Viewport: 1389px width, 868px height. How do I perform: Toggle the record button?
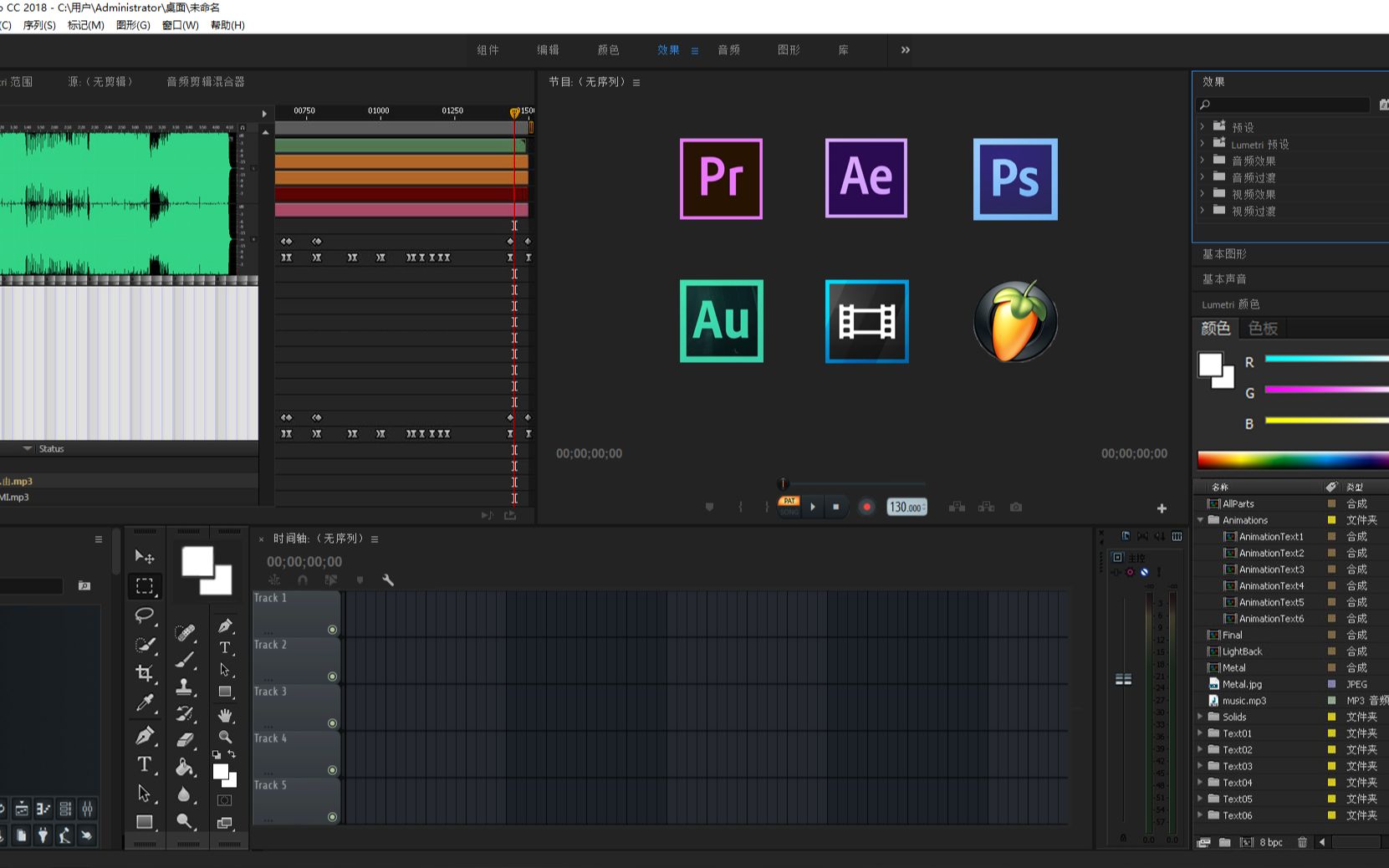[x=867, y=507]
